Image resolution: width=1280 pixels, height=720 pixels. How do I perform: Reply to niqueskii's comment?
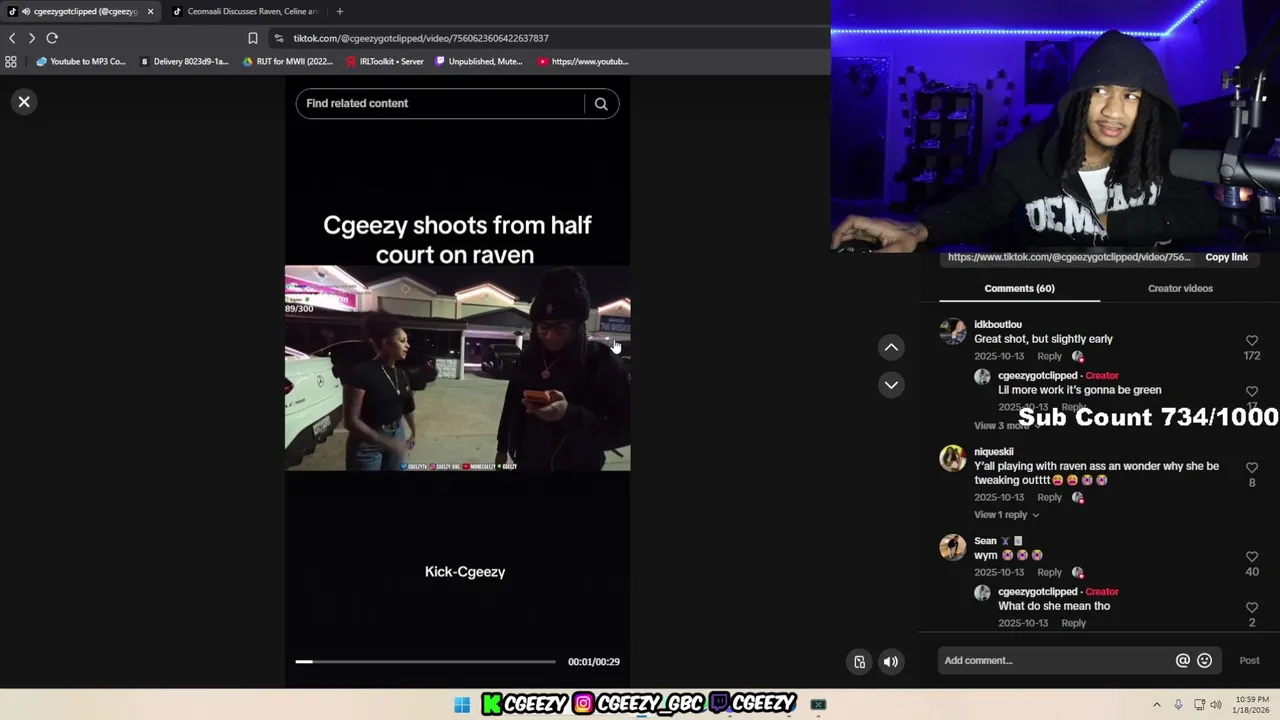coord(1049,497)
